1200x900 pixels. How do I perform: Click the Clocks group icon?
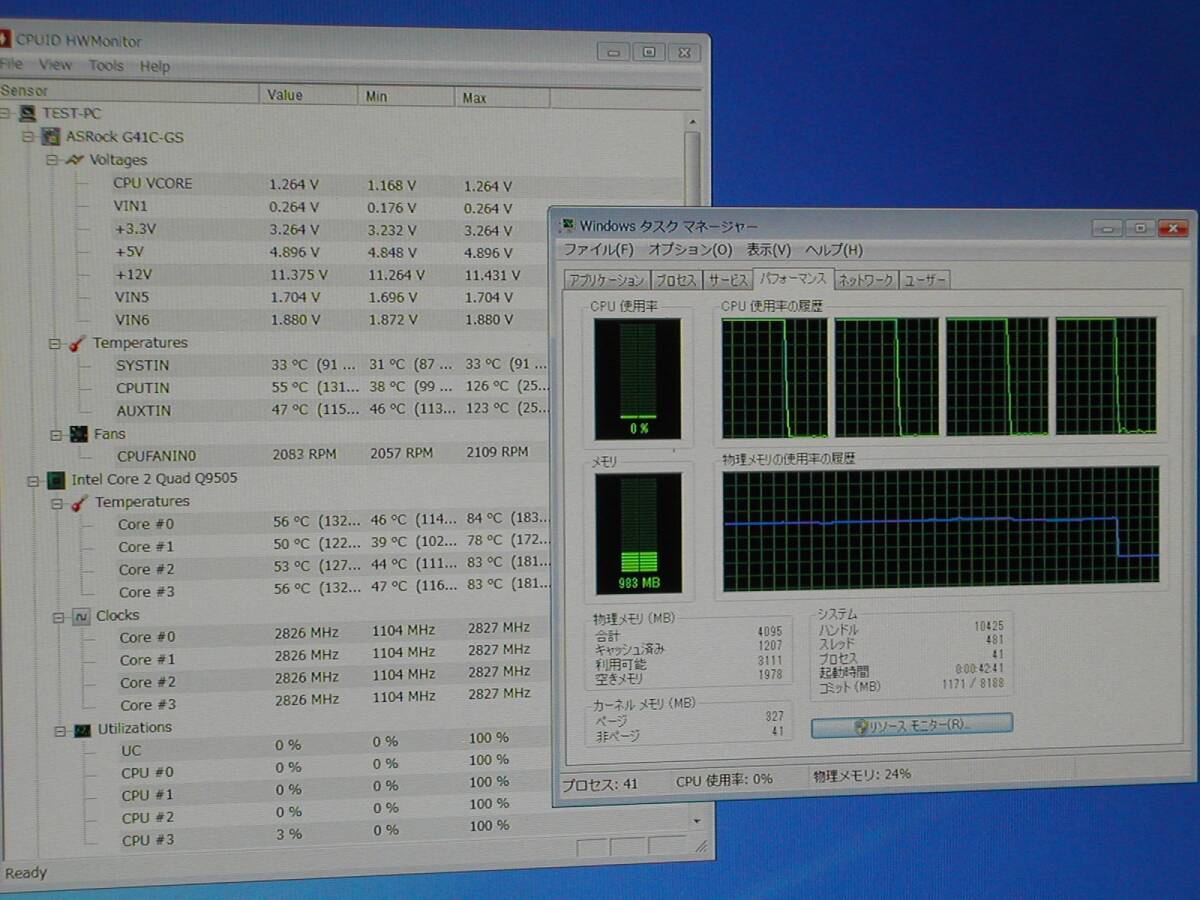tap(81, 616)
